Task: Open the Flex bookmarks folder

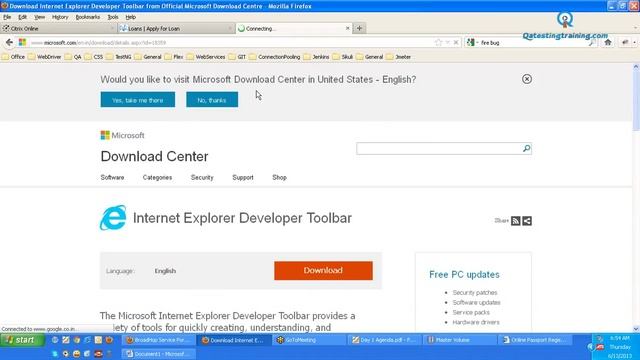Action: [174, 57]
